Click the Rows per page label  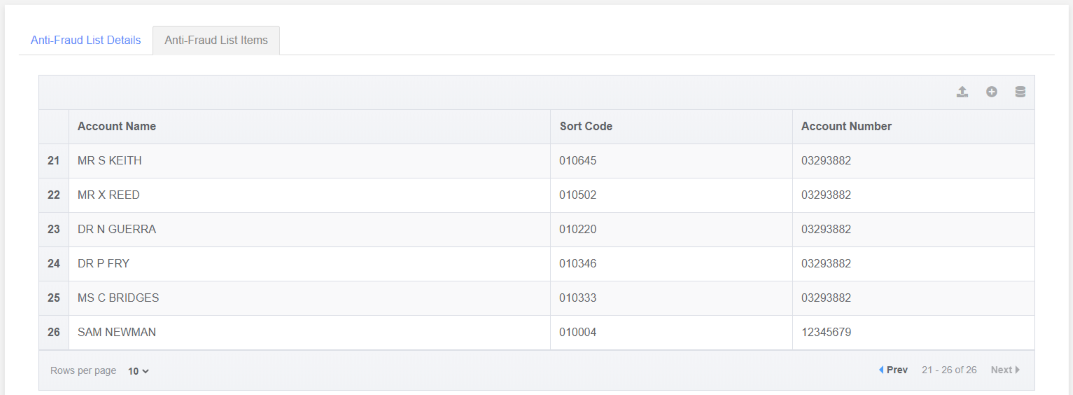pyautogui.click(x=83, y=370)
